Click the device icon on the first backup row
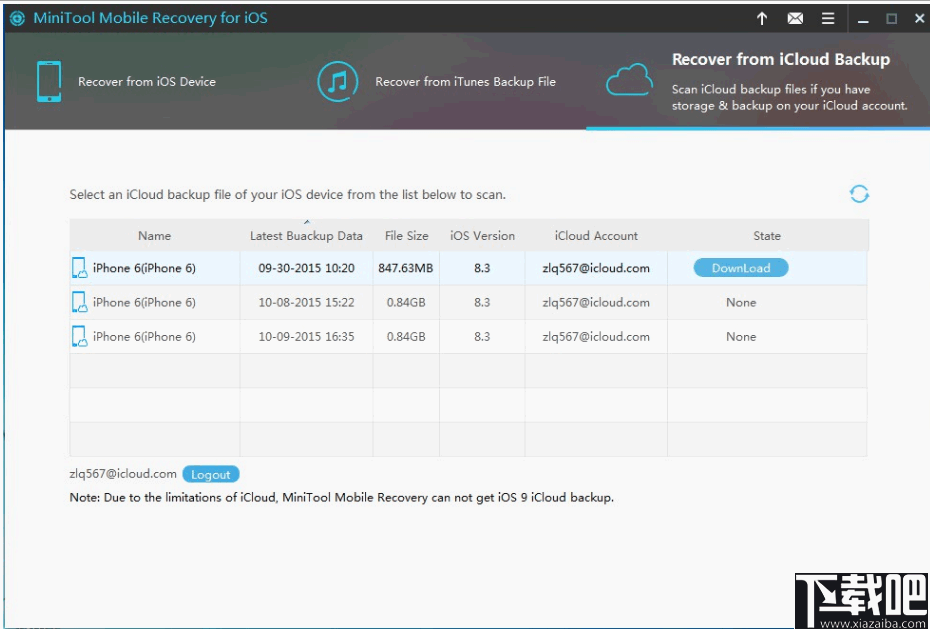Image resolution: width=930 pixels, height=629 pixels. (x=78, y=268)
